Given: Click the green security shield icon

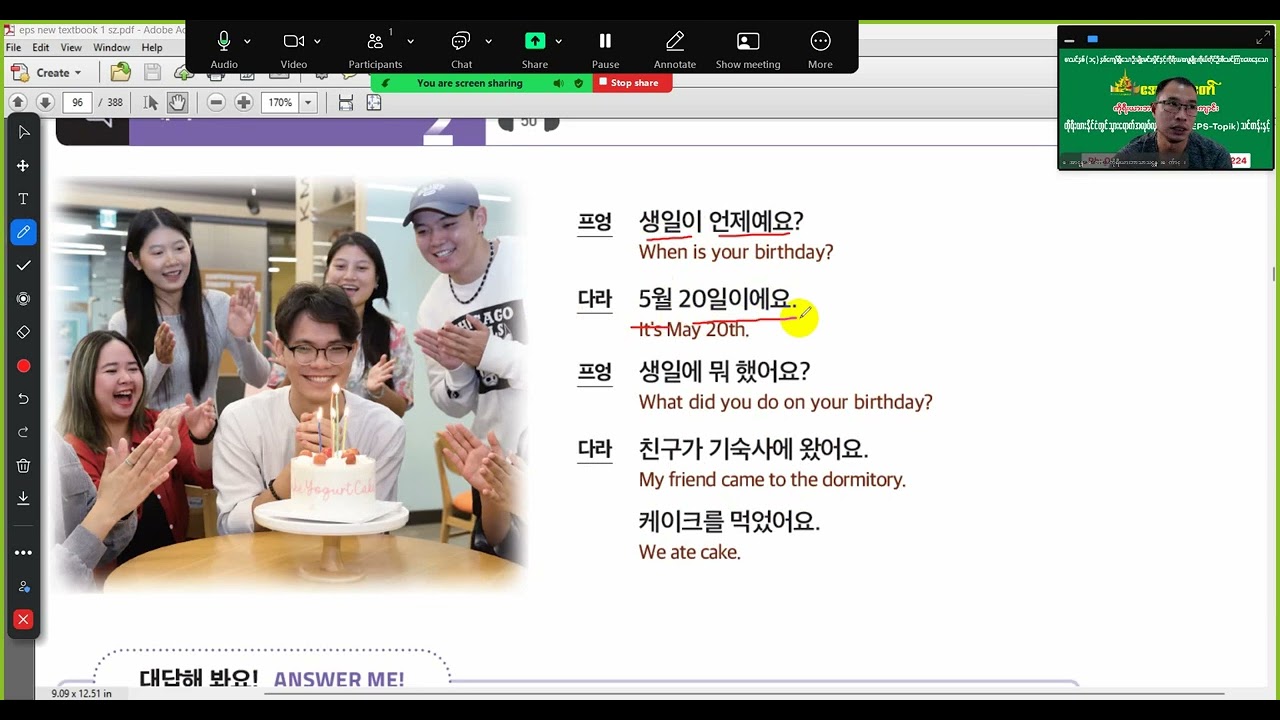Looking at the screenshot, I should point(578,83).
